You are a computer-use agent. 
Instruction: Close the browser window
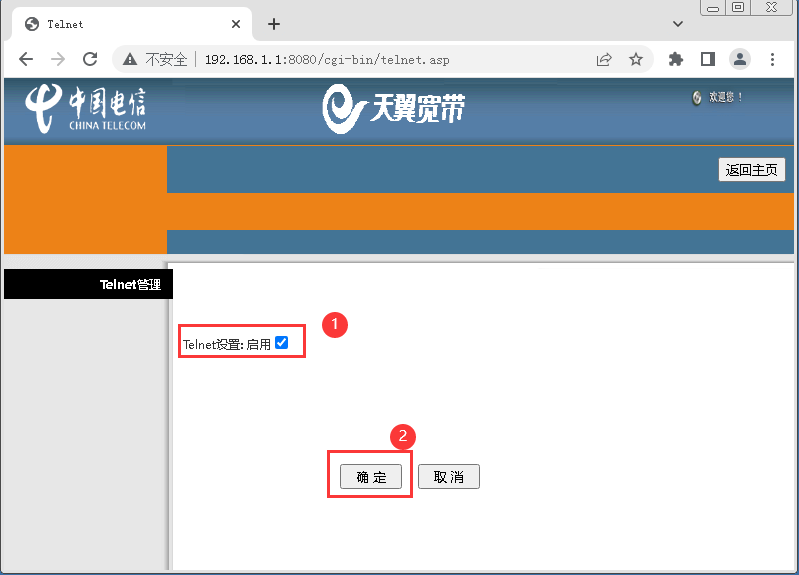coord(771,8)
